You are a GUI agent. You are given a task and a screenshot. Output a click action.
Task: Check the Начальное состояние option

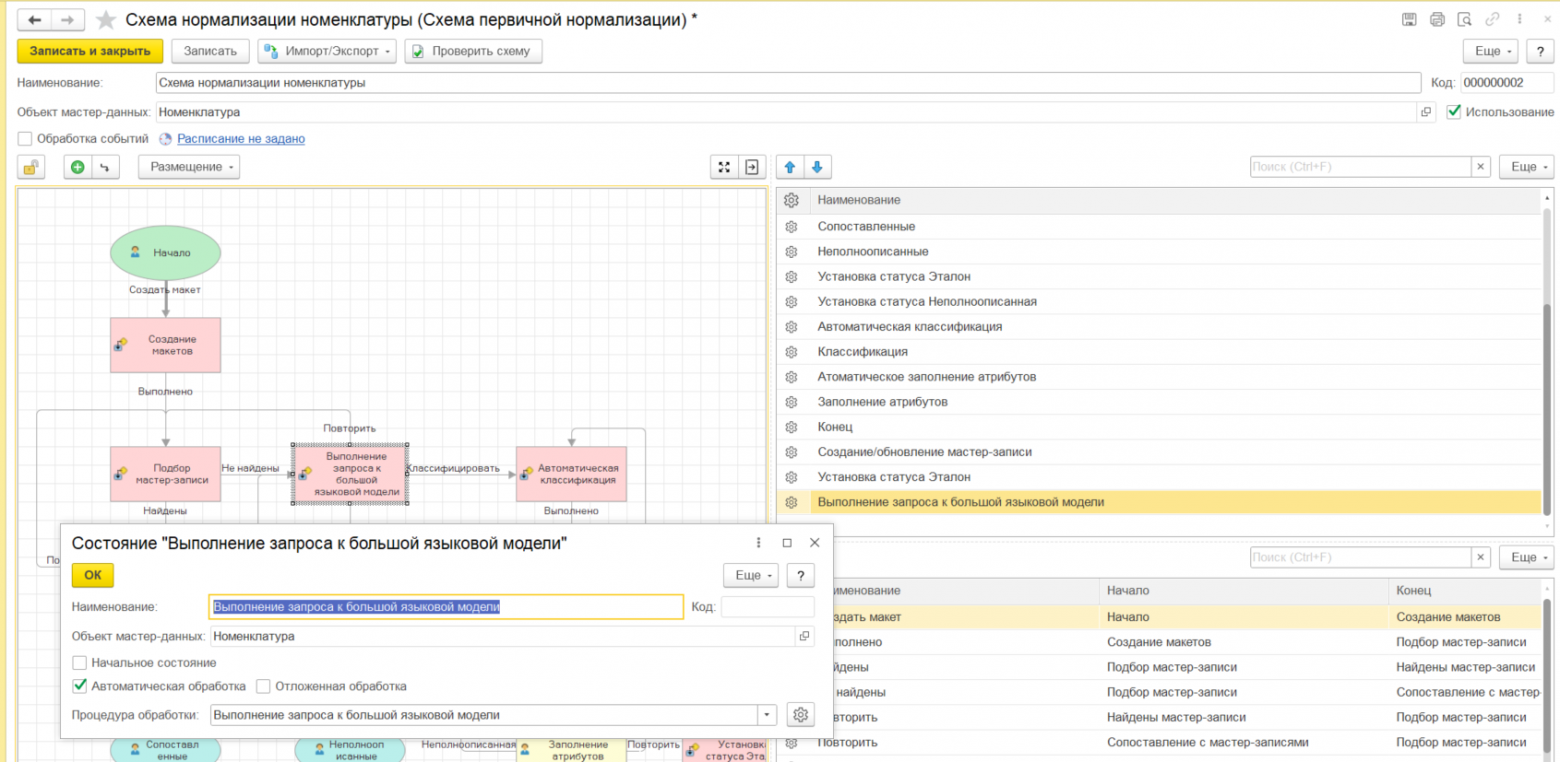click(x=80, y=663)
